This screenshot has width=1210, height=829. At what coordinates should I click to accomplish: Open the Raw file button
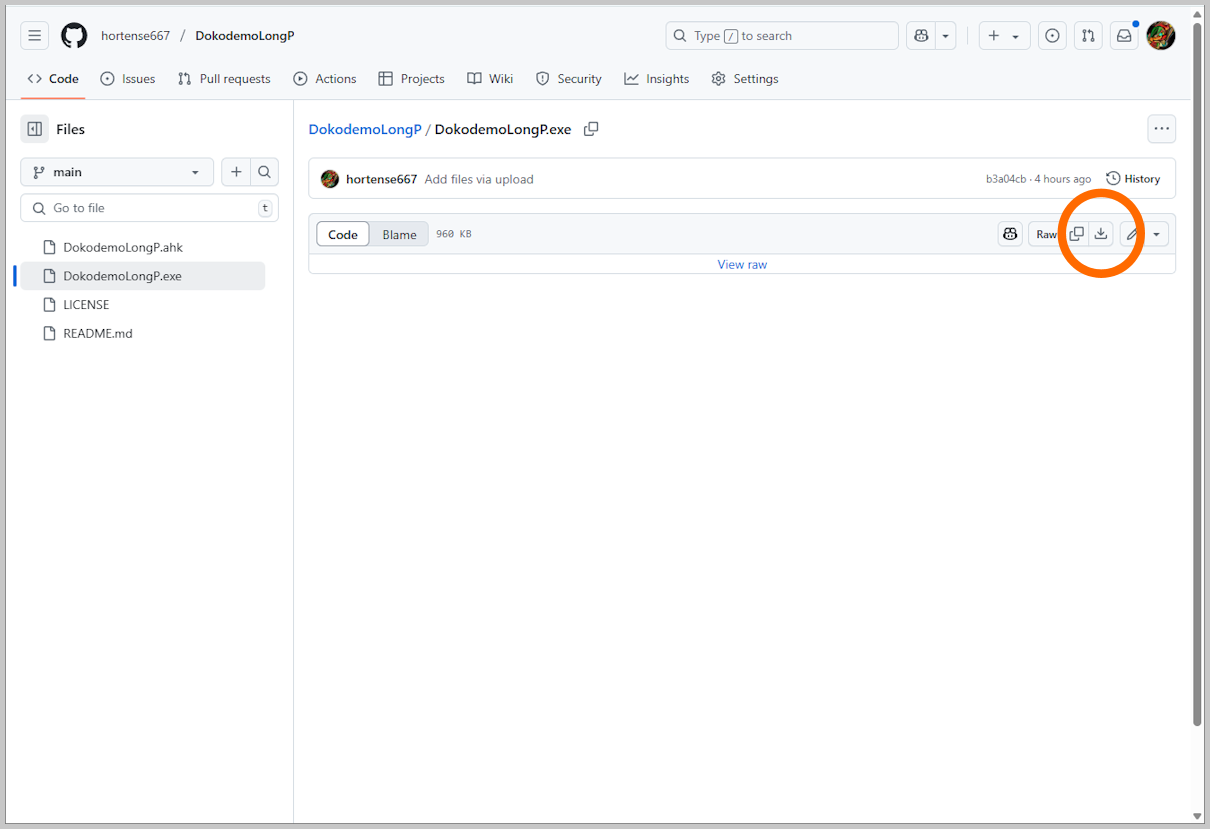click(x=1046, y=234)
